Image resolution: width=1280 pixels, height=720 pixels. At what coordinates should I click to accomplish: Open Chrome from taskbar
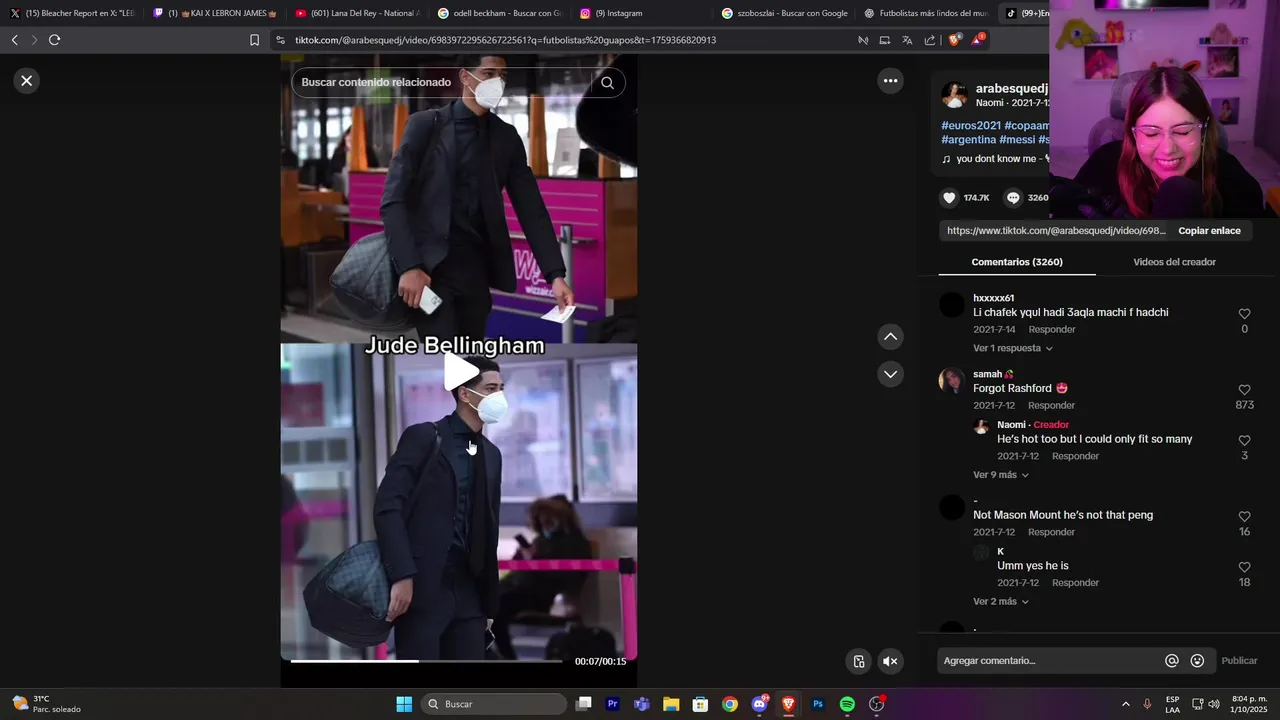point(730,704)
